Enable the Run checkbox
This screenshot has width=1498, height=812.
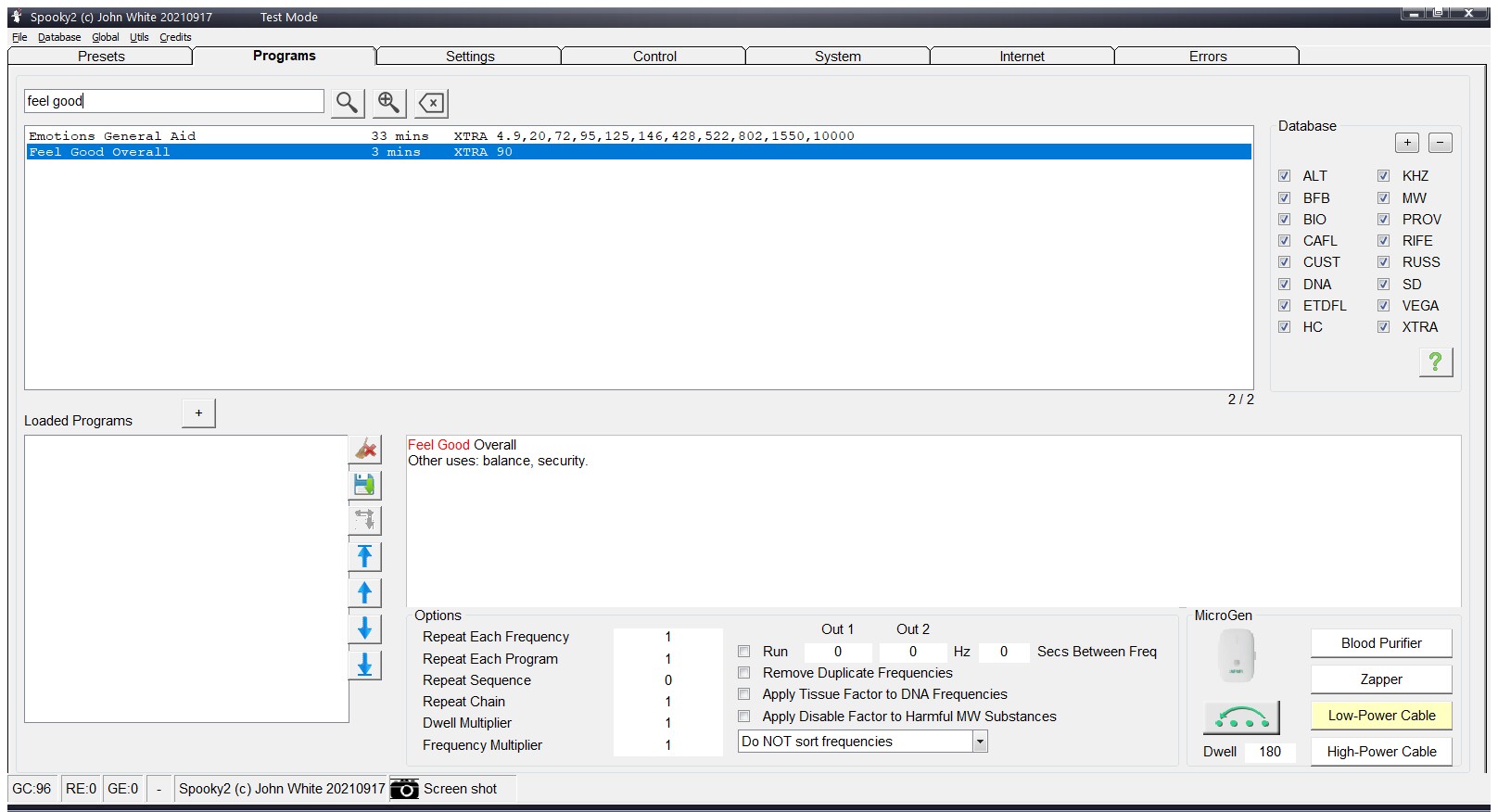tap(744, 652)
